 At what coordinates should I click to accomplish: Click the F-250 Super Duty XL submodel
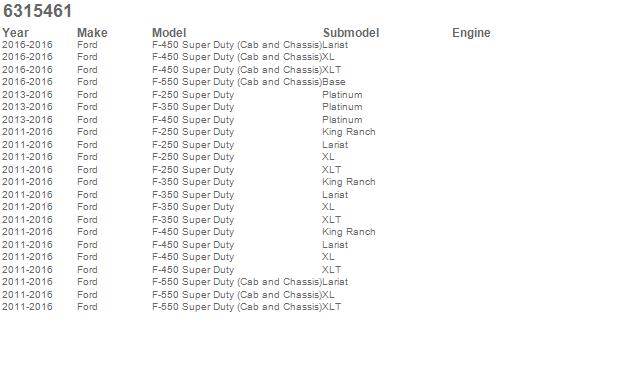[x=328, y=157]
